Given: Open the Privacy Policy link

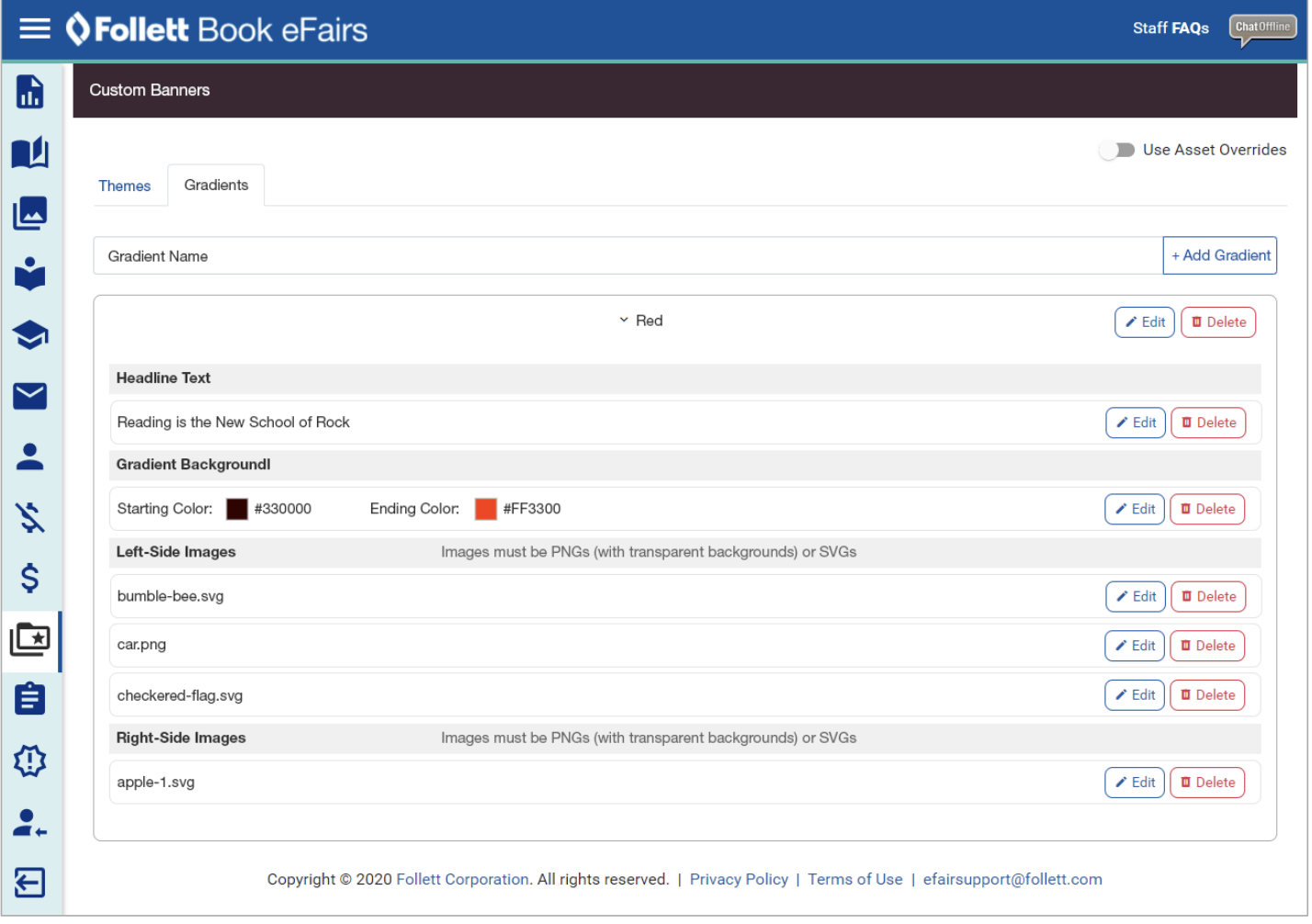Looking at the screenshot, I should 741,881.
